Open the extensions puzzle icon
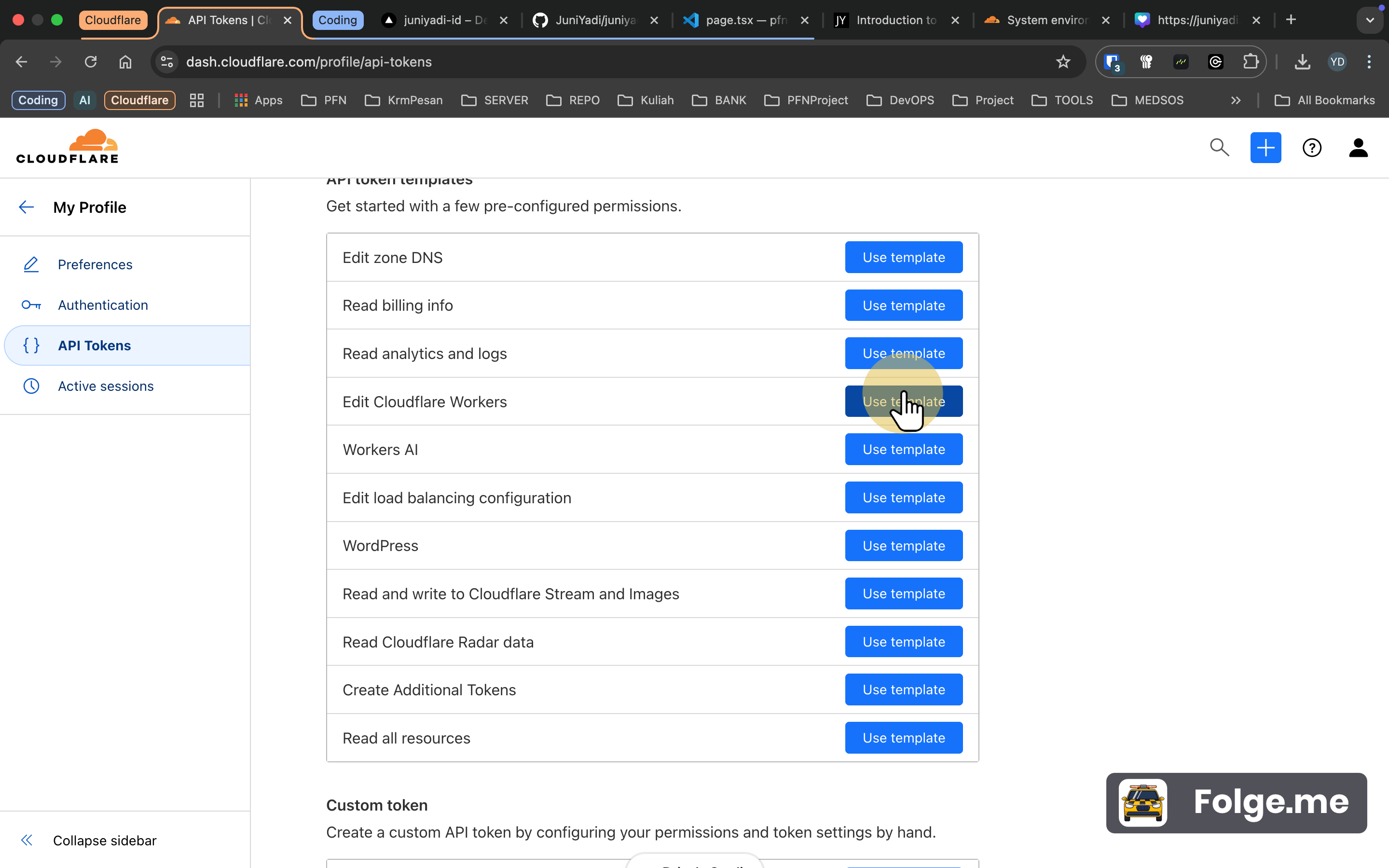The image size is (1389, 868). tap(1250, 62)
